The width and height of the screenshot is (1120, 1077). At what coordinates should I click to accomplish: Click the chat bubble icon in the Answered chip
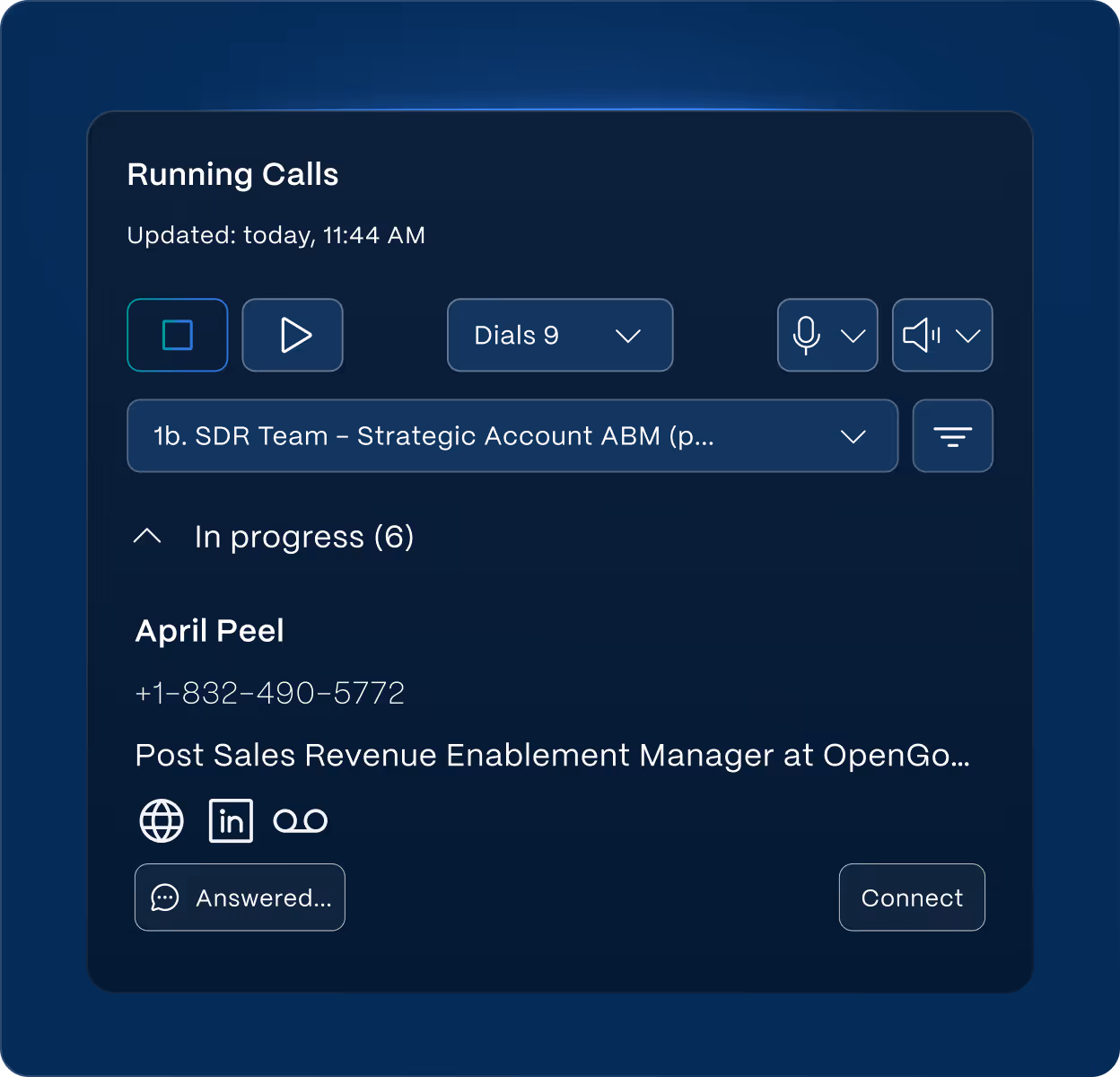(165, 897)
